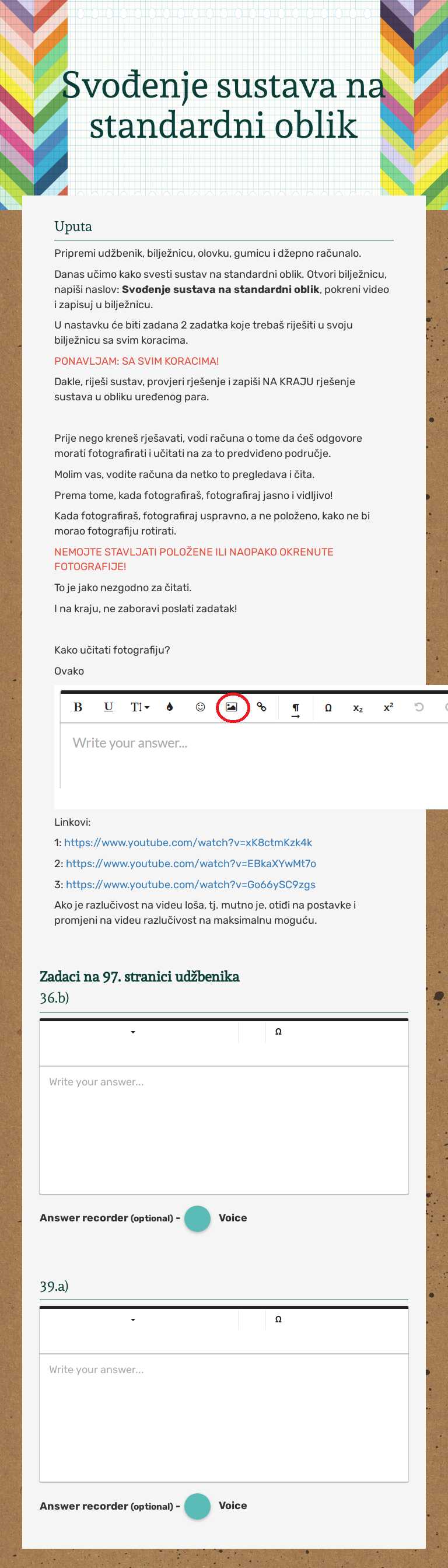Click 'Voice' label under 36.b) answer
The image size is (448, 1568).
(x=233, y=1217)
